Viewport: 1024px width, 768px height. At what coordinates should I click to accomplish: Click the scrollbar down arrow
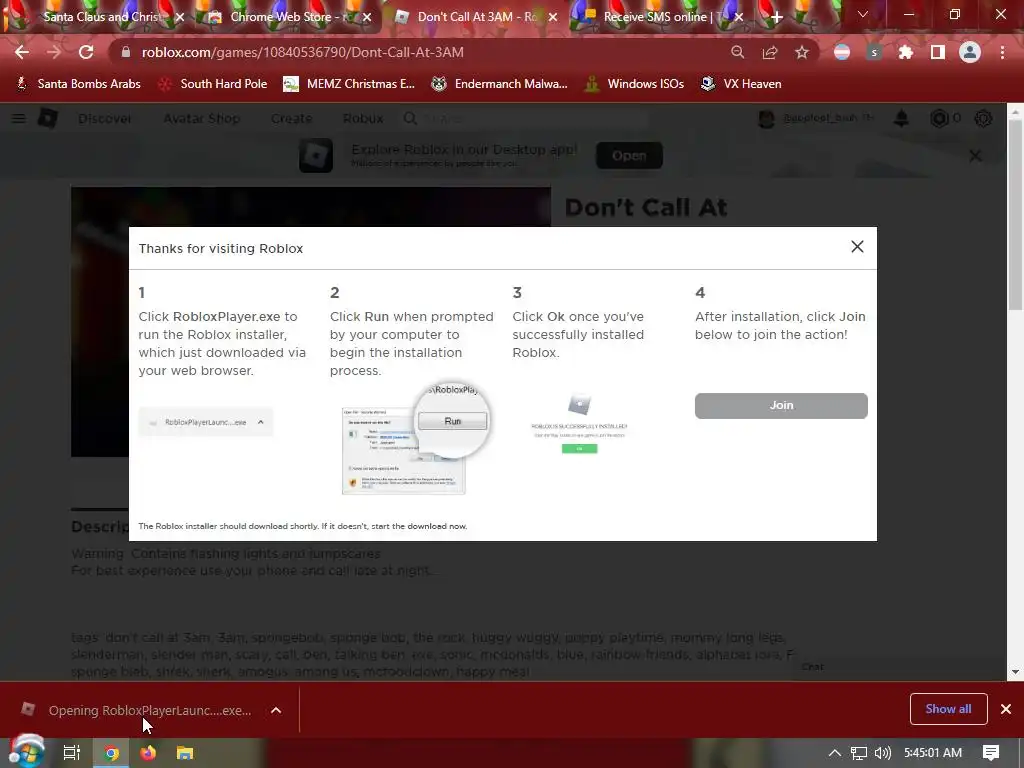tap(1015, 672)
